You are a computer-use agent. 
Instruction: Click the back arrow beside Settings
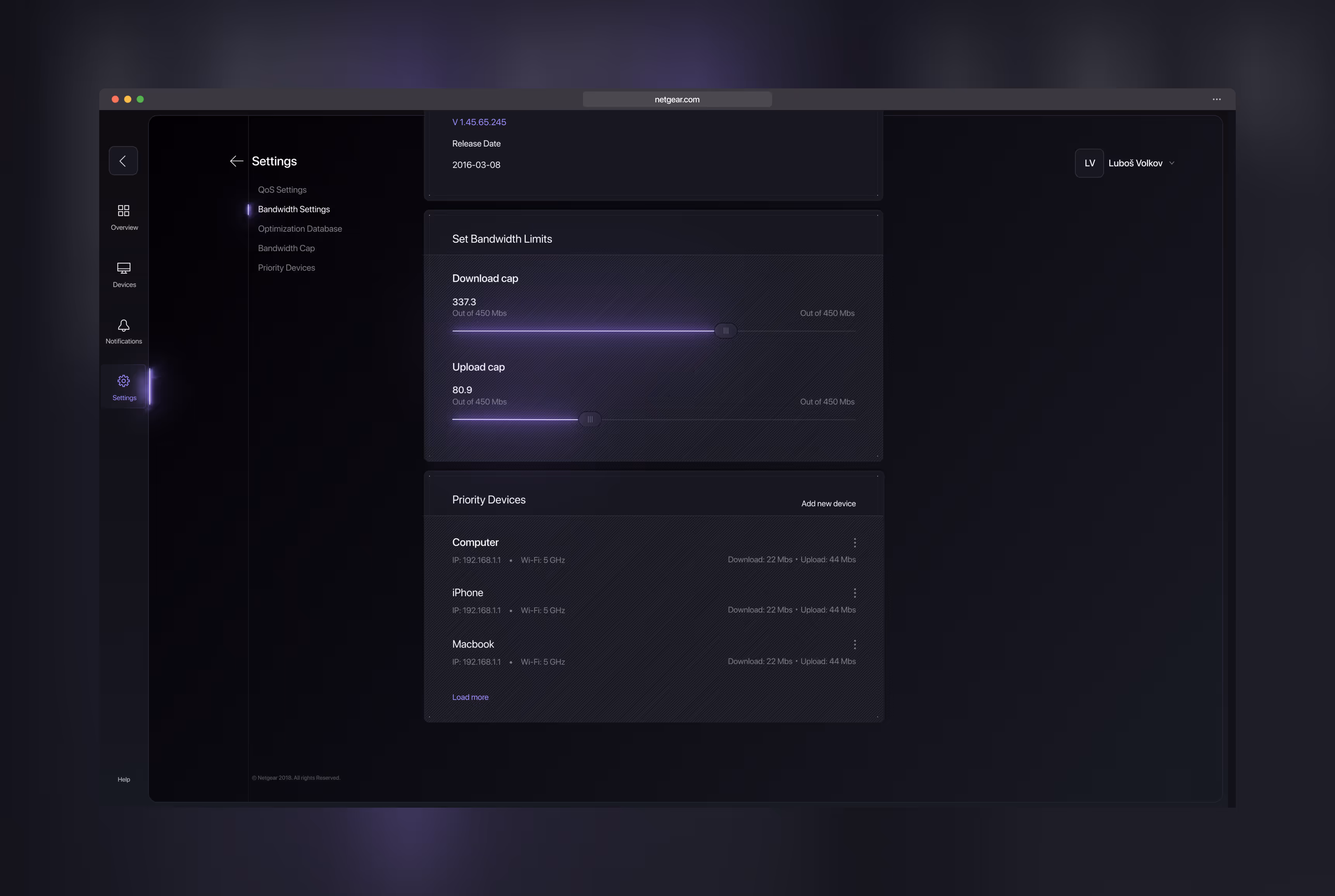(x=236, y=161)
